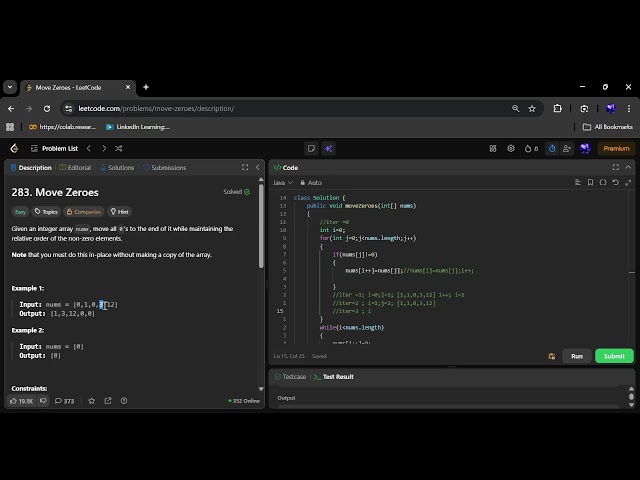Click the LeetCode logo icon
Viewport: 640px width, 480px height.
tap(14, 148)
